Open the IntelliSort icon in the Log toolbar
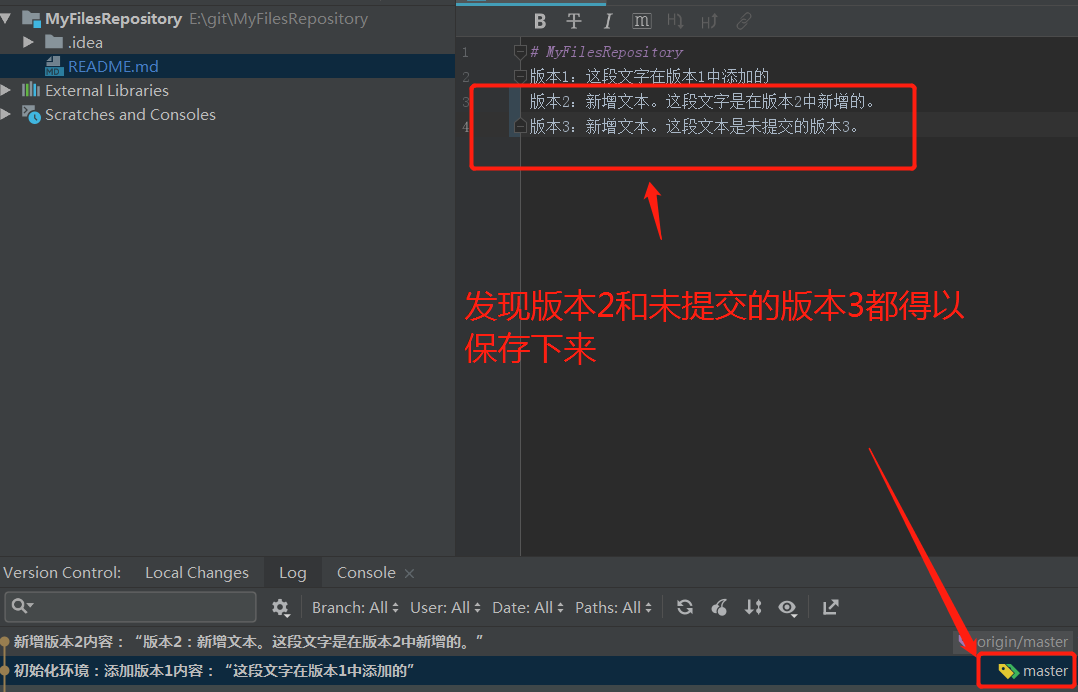 tap(719, 607)
